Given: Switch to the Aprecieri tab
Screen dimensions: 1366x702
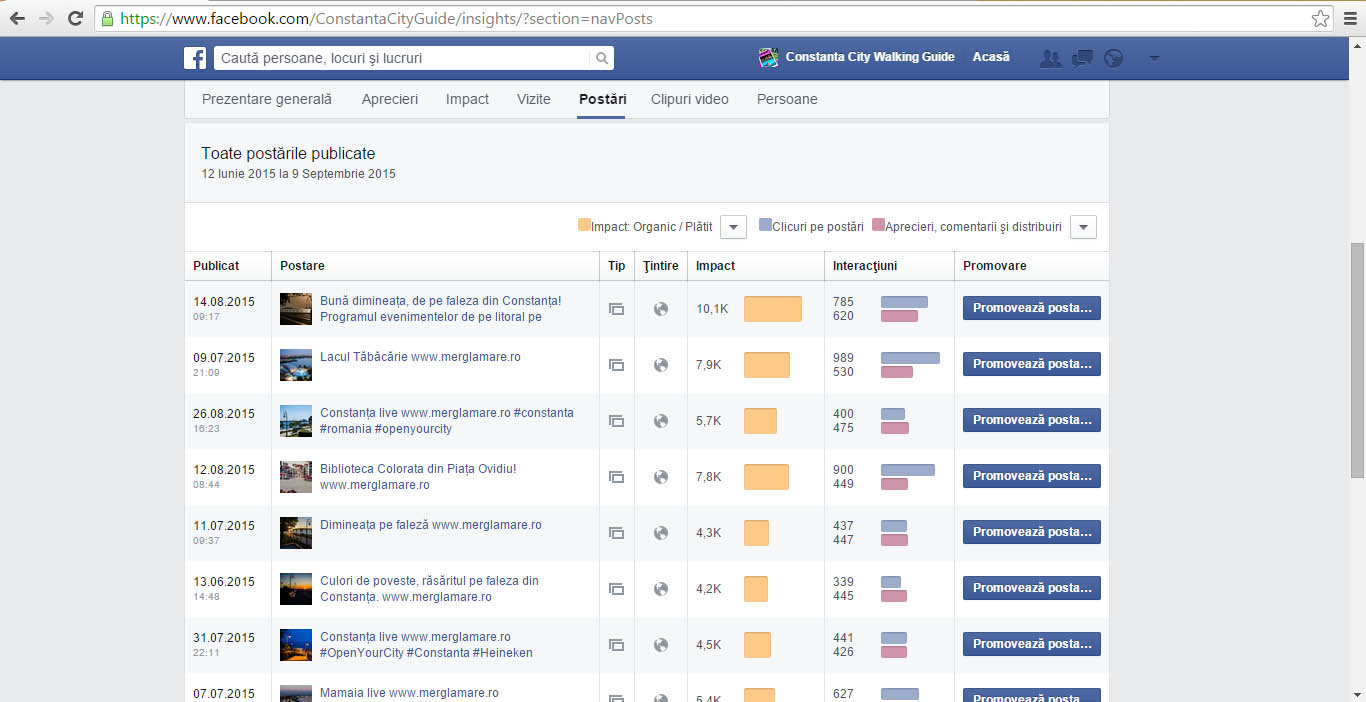Looking at the screenshot, I should pos(390,99).
